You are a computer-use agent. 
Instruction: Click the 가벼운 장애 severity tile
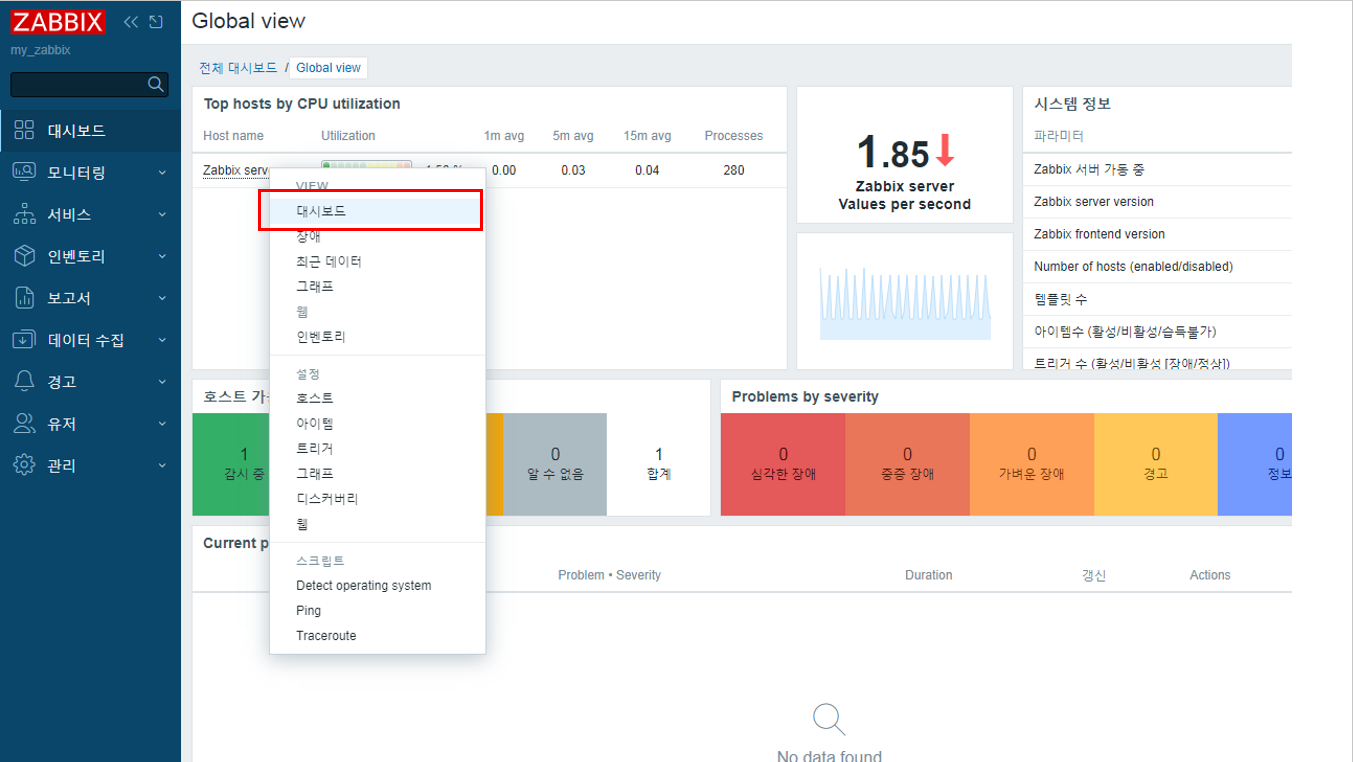1032,464
